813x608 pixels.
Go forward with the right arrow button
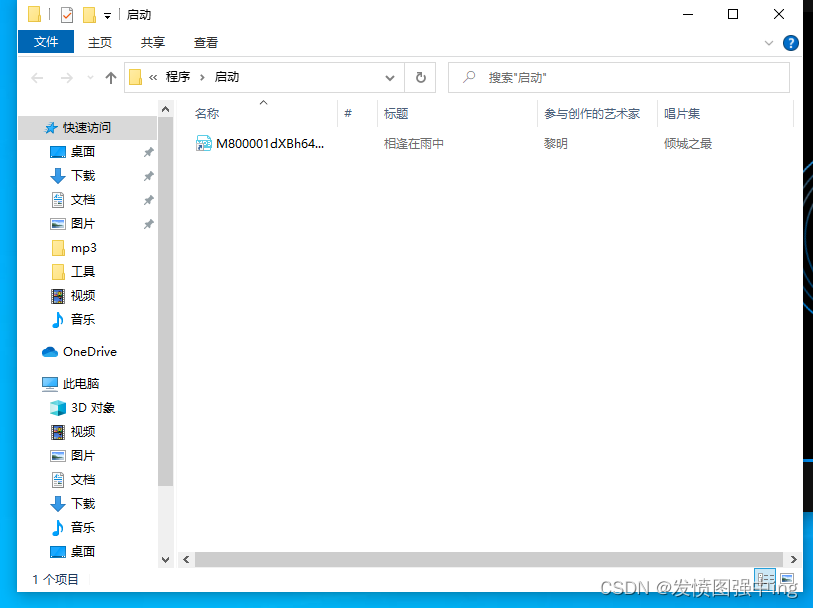click(x=66, y=78)
